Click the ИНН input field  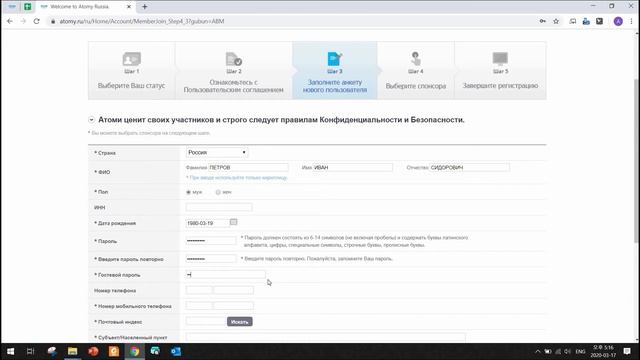(x=219, y=207)
